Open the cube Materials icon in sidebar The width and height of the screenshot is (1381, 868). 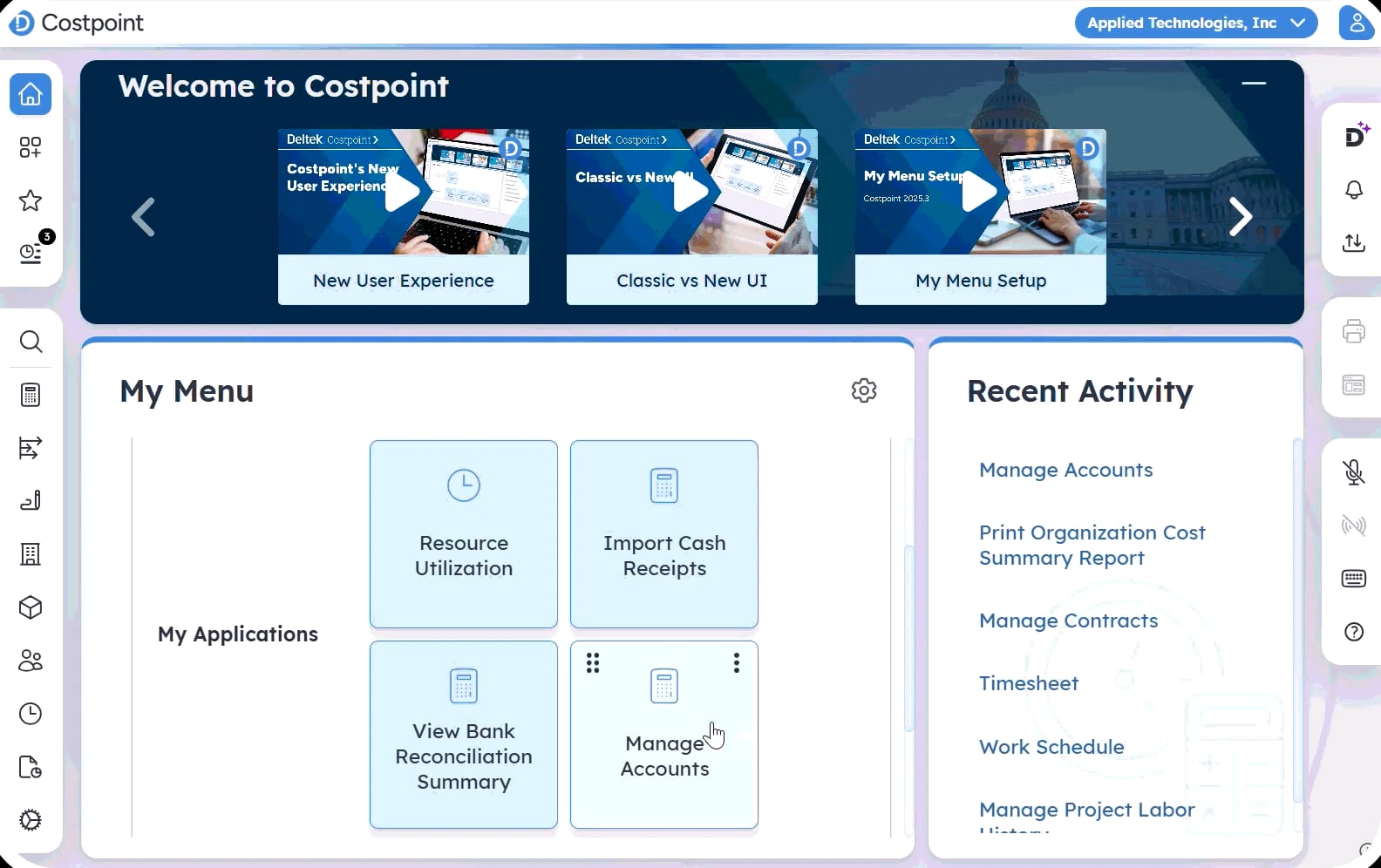(31, 607)
